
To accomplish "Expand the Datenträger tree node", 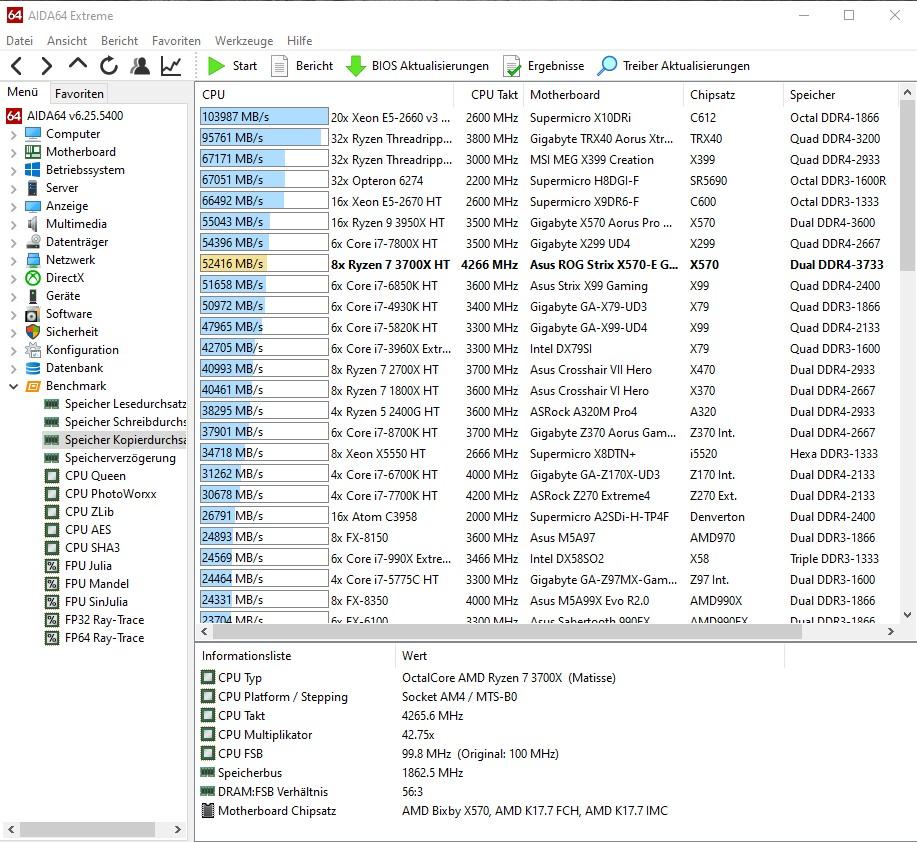I will click(13, 243).
